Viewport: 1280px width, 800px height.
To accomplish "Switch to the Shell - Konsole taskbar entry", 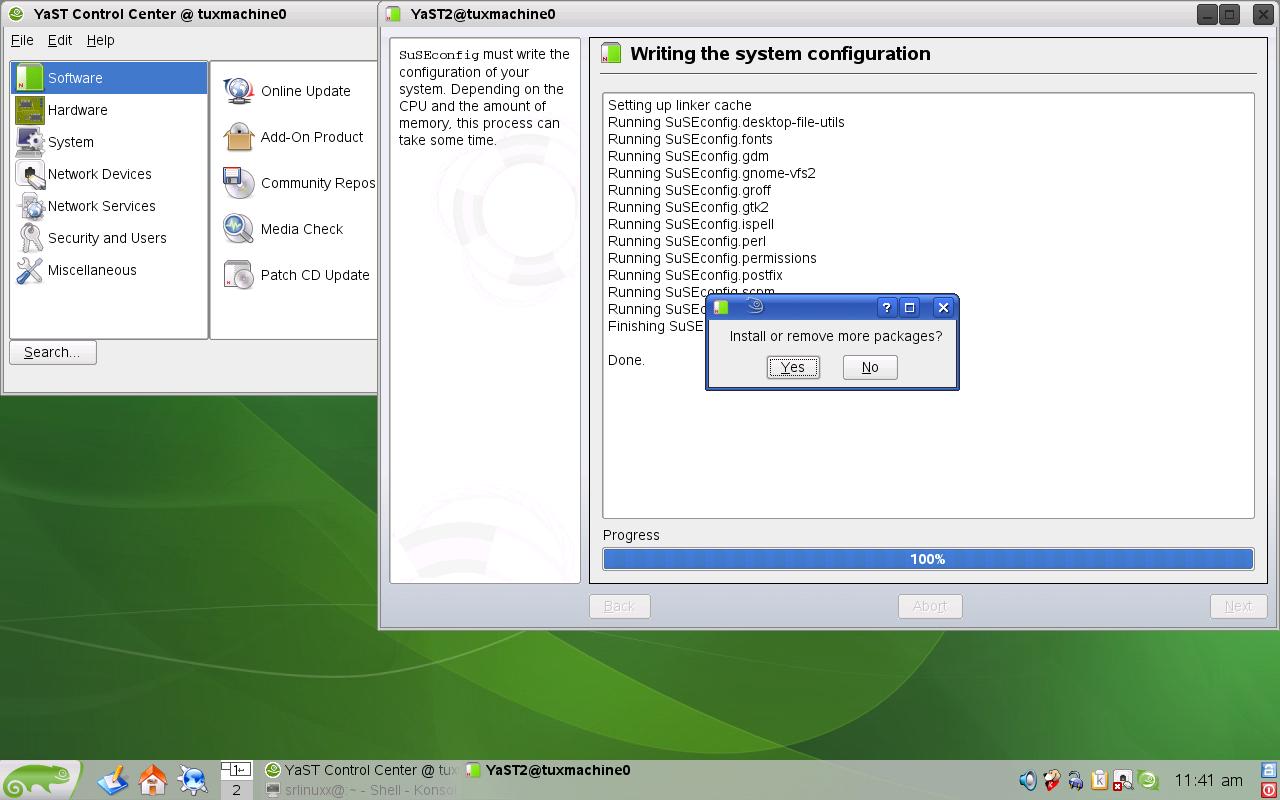I will pos(361,790).
